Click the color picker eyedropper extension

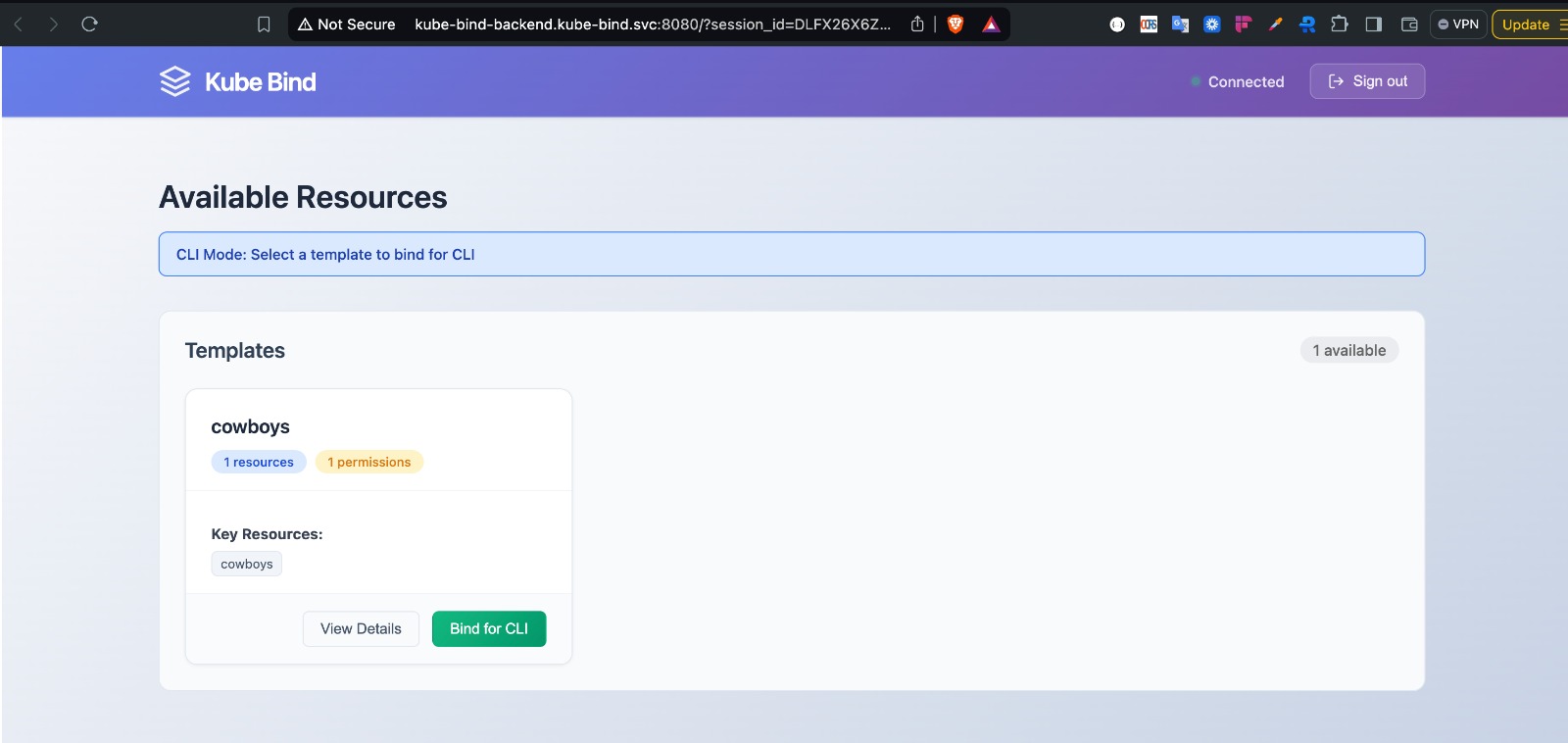click(x=1275, y=25)
